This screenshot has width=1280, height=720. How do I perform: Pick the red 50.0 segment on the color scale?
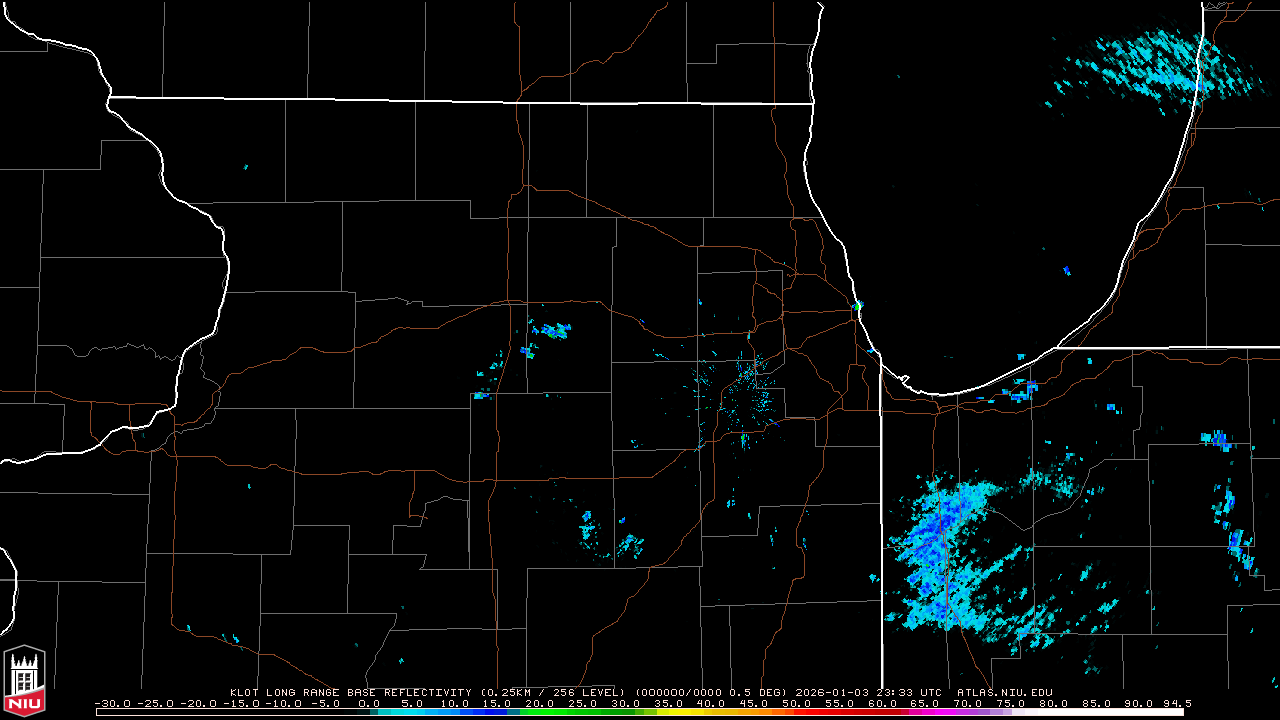[x=796, y=712]
